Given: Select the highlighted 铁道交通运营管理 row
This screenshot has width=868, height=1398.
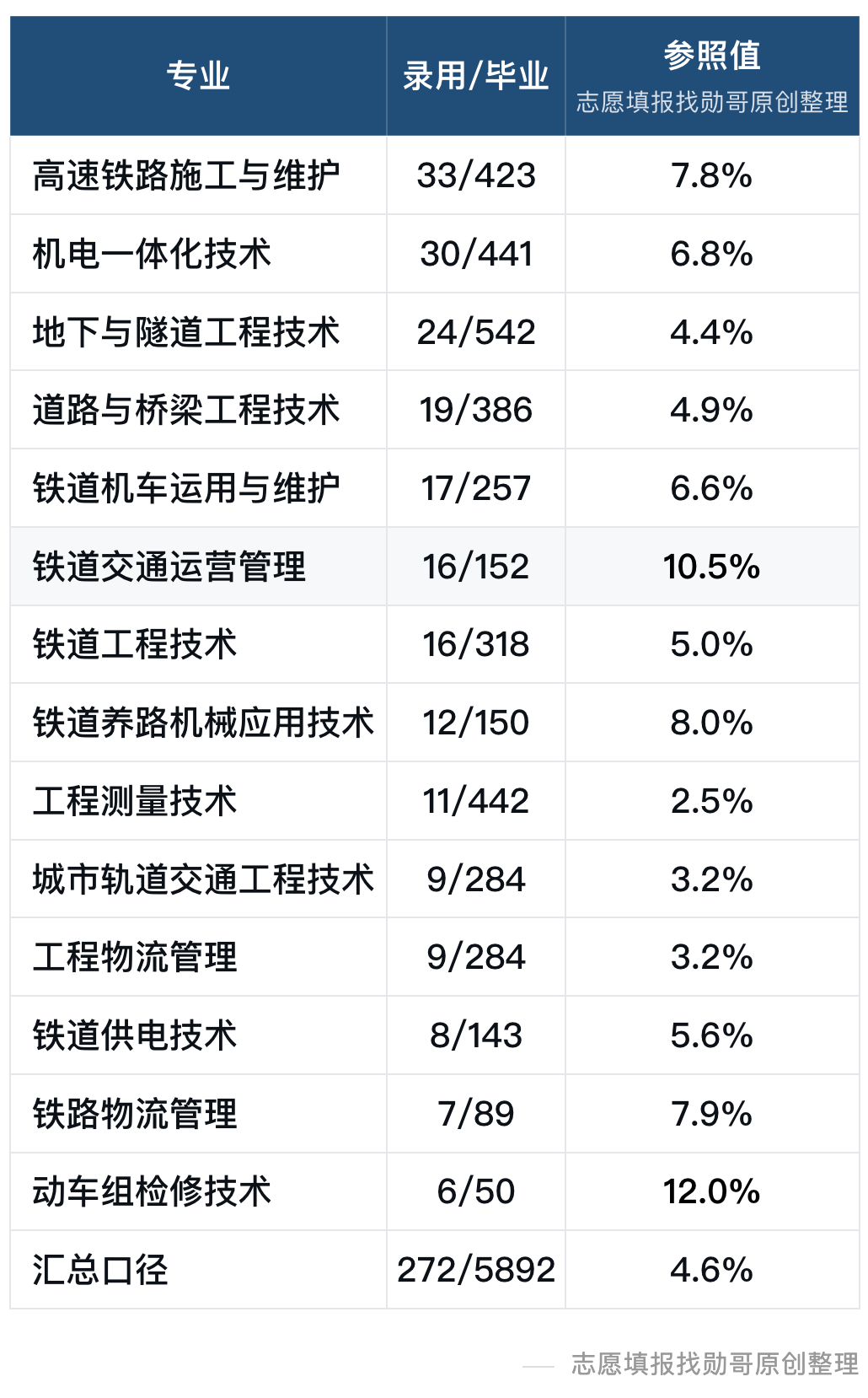Looking at the screenshot, I should click(x=435, y=567).
